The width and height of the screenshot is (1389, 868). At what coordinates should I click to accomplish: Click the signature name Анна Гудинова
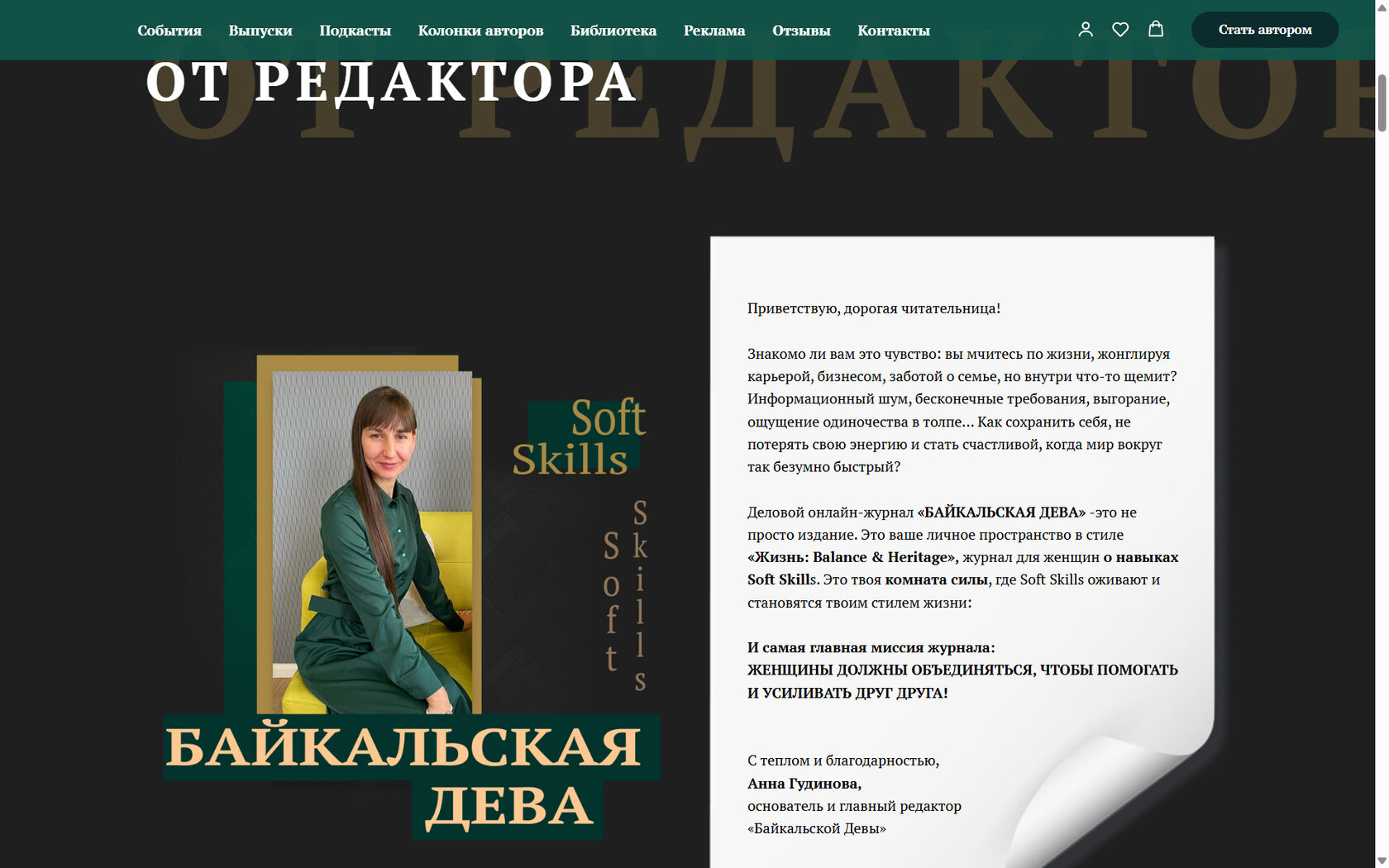coord(804,784)
